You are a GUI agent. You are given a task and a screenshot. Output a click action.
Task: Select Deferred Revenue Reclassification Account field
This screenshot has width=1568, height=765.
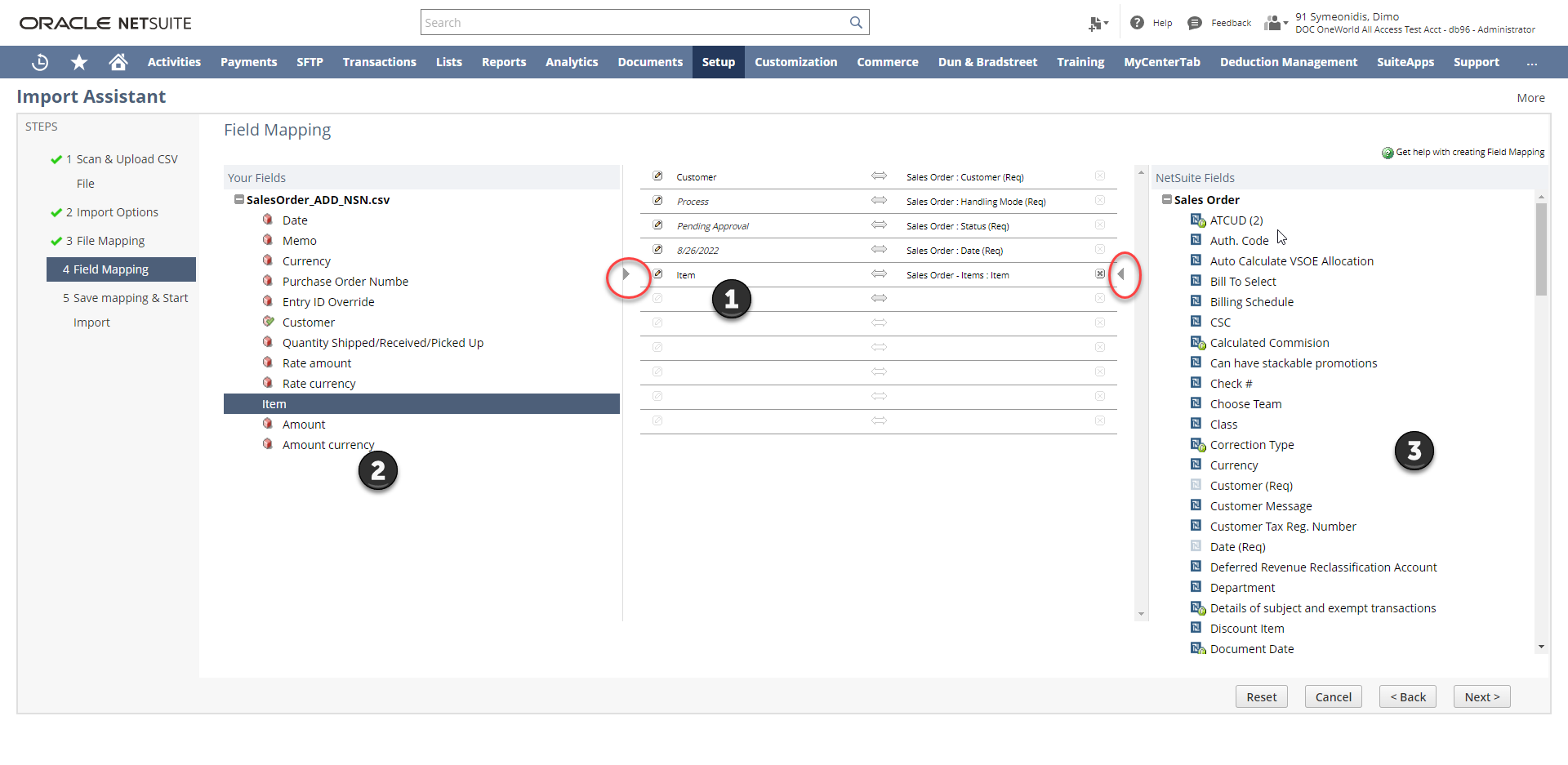click(1323, 567)
